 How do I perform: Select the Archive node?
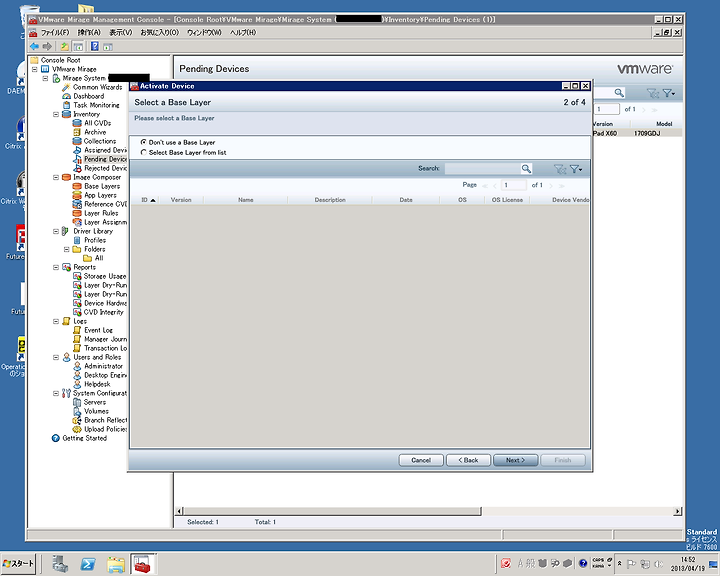(x=95, y=132)
